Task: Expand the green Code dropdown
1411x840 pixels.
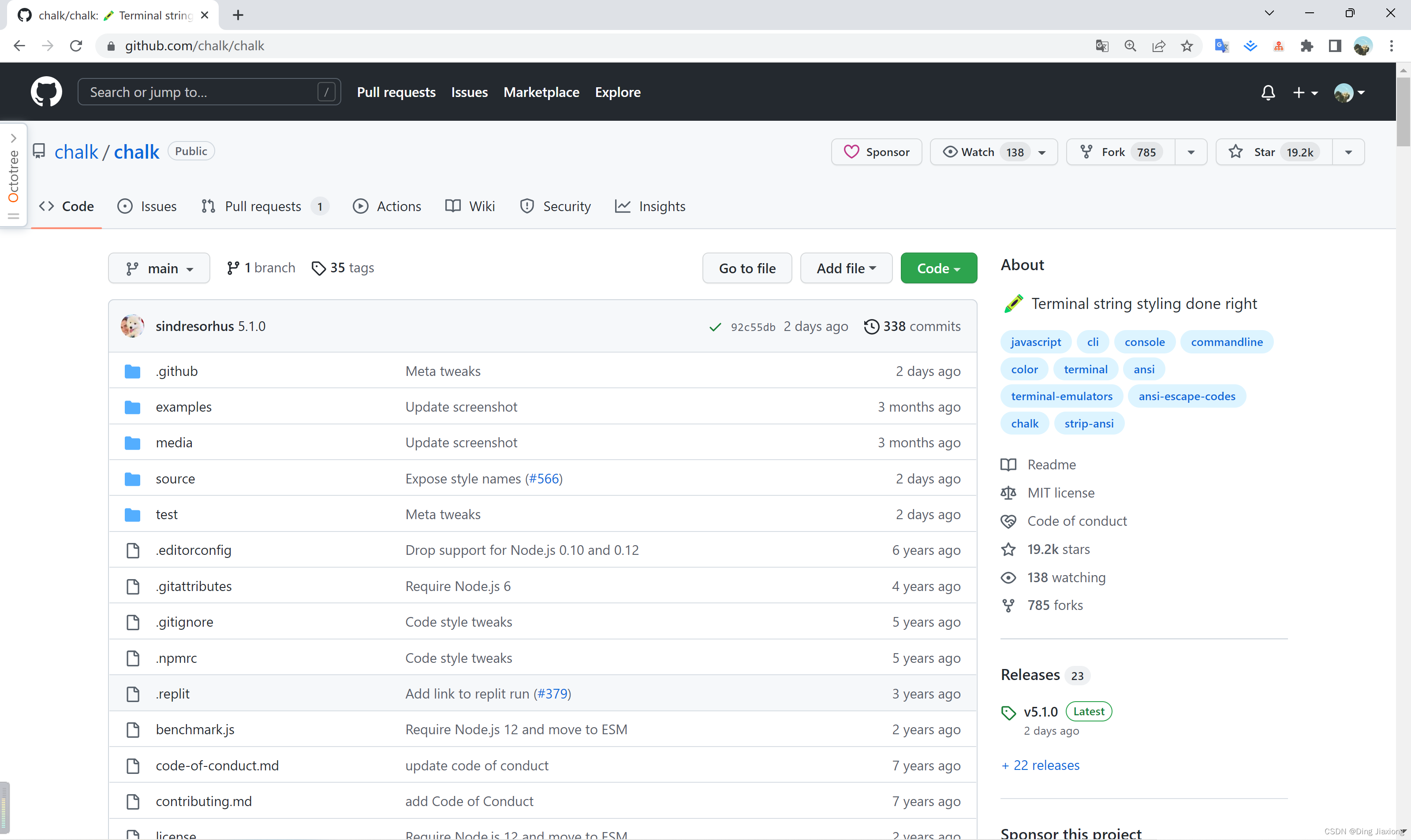Action: 938,268
